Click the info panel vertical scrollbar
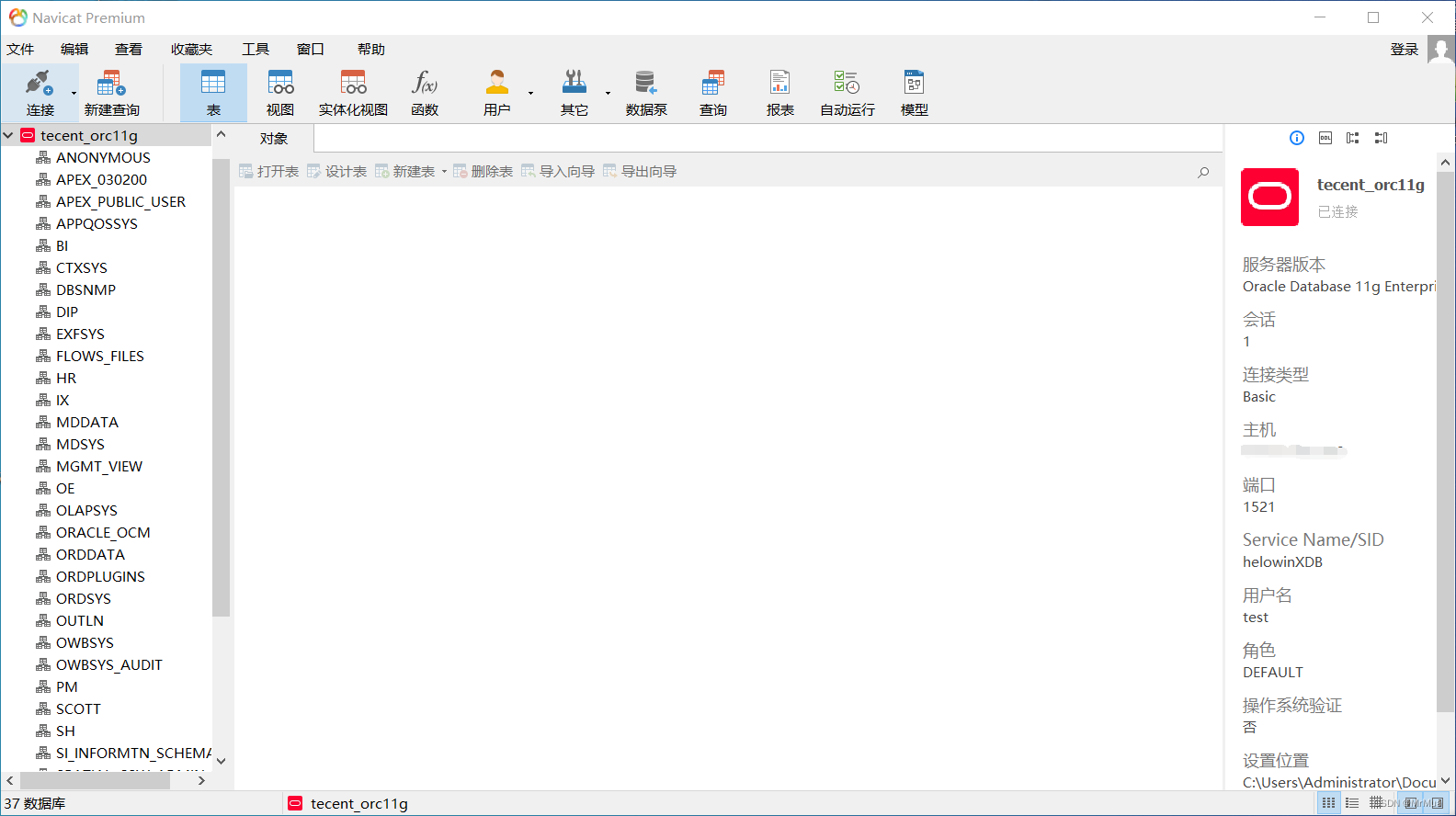 (1445, 441)
